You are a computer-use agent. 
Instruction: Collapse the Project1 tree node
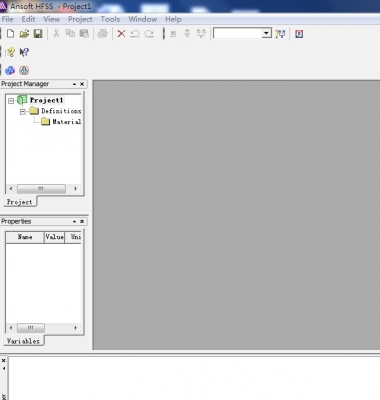pyautogui.click(x=11, y=100)
